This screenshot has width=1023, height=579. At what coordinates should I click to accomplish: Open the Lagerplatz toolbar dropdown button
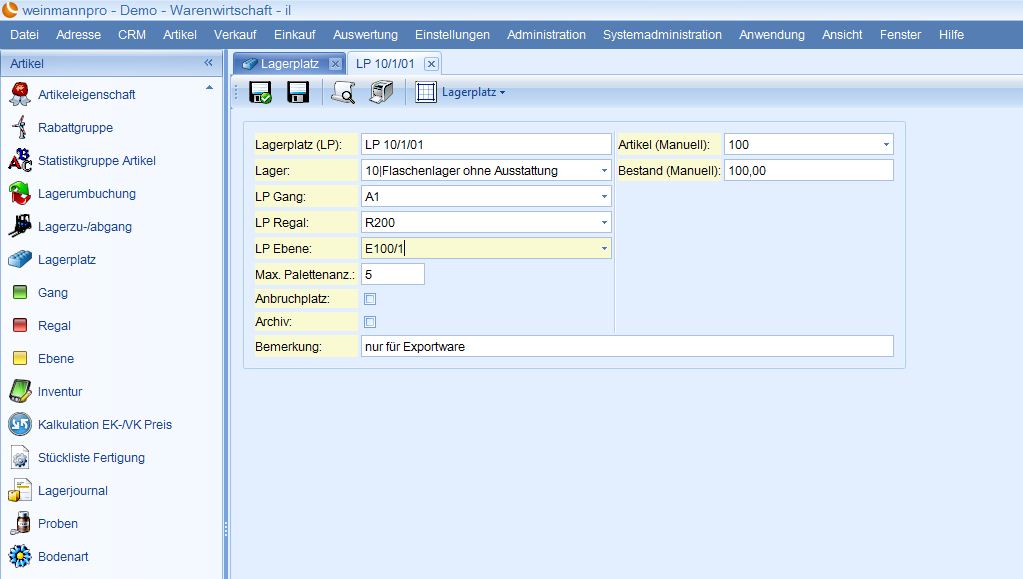click(474, 93)
